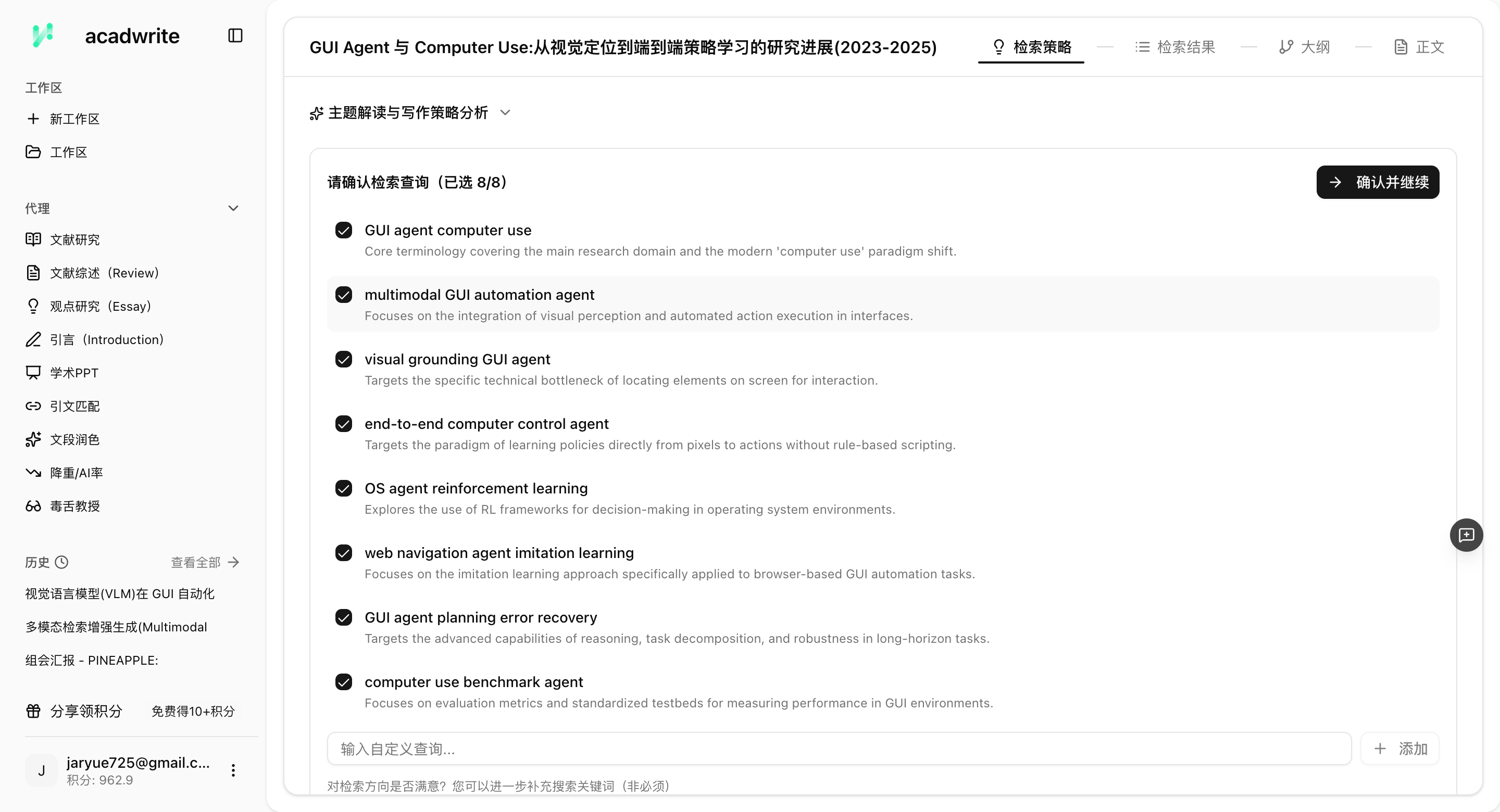The width and height of the screenshot is (1500, 812).
Task: Open history item 组会汇报 - PINEAPPLE:
Action: 92,660
